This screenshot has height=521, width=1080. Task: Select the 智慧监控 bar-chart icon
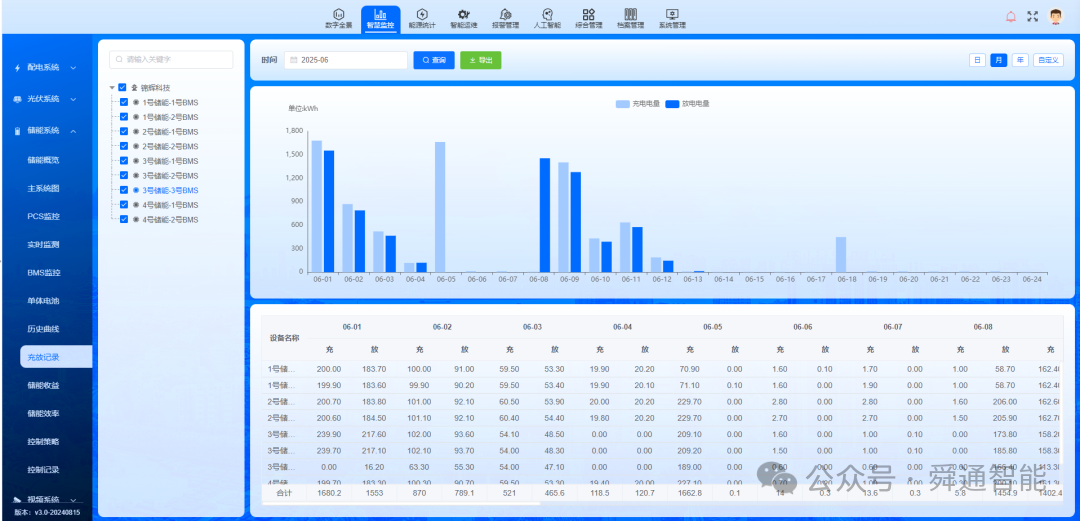coord(380,14)
